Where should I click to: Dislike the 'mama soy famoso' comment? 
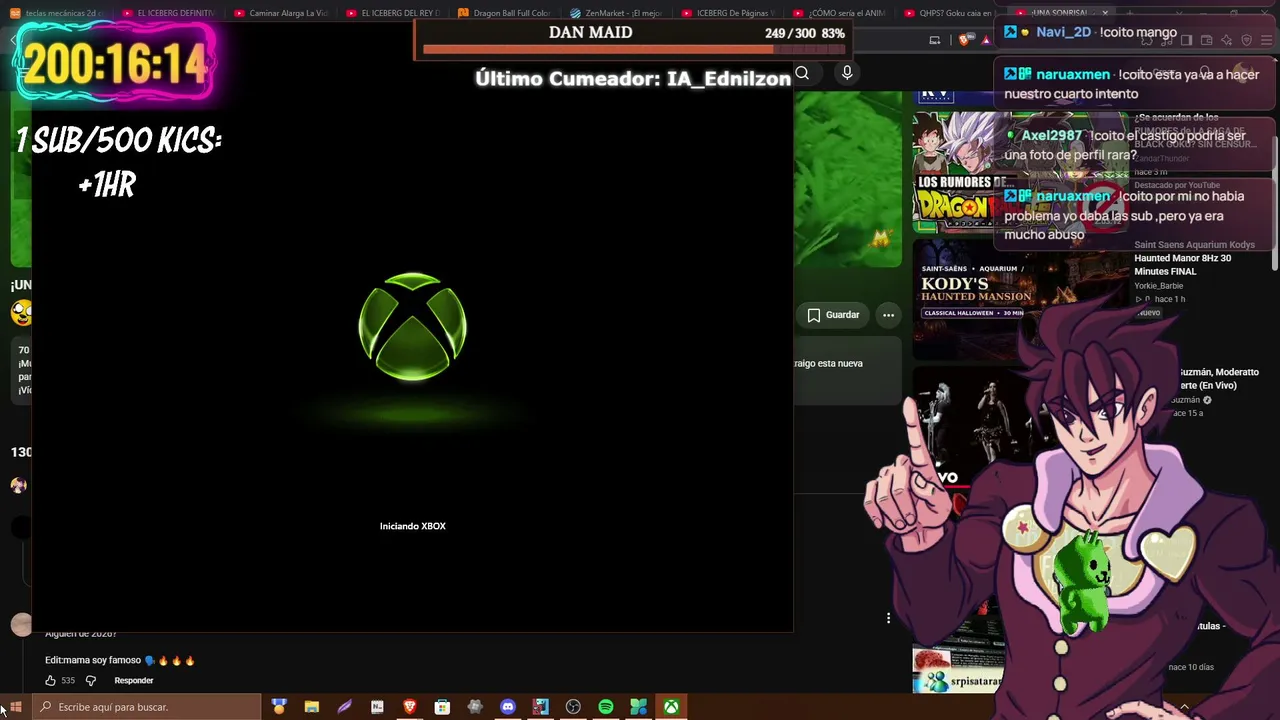click(x=91, y=681)
